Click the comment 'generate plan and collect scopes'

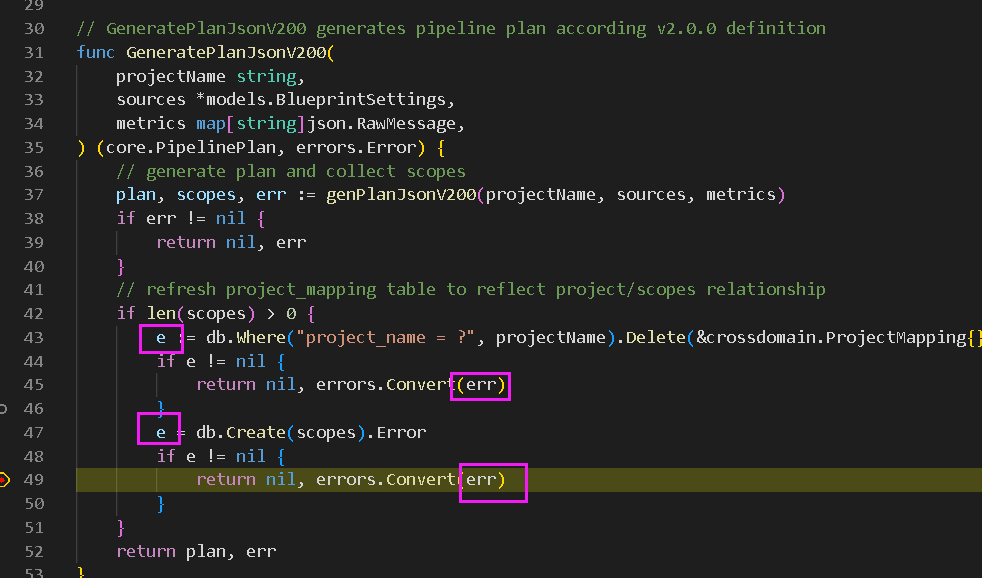[291, 171]
